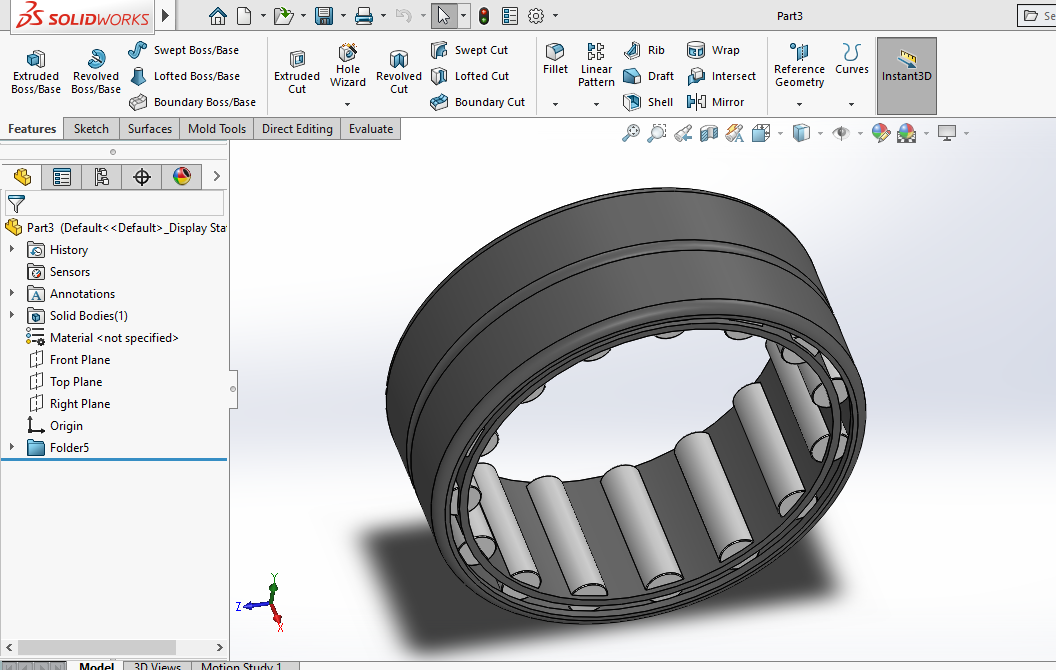Image resolution: width=1056 pixels, height=670 pixels.
Task: Click the Section View icon
Action: (708, 133)
